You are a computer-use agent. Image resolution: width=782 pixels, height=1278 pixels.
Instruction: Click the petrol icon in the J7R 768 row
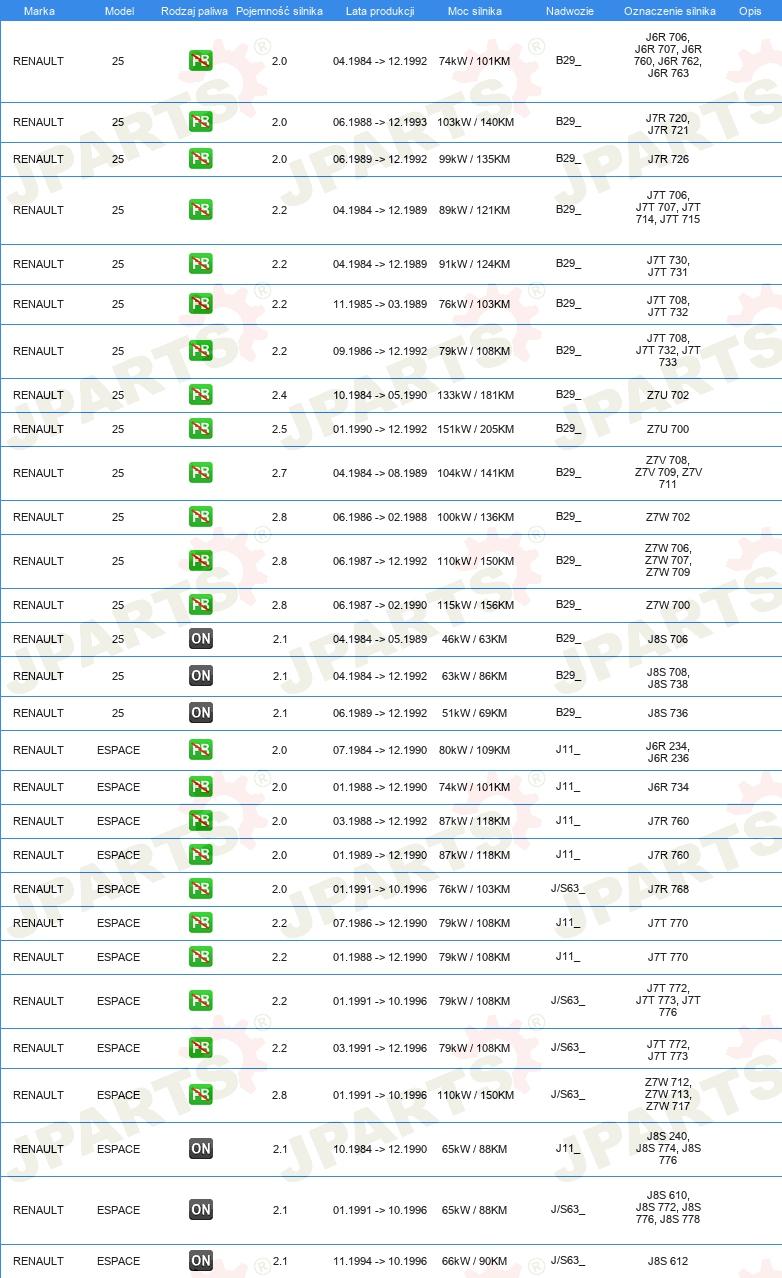[201, 889]
